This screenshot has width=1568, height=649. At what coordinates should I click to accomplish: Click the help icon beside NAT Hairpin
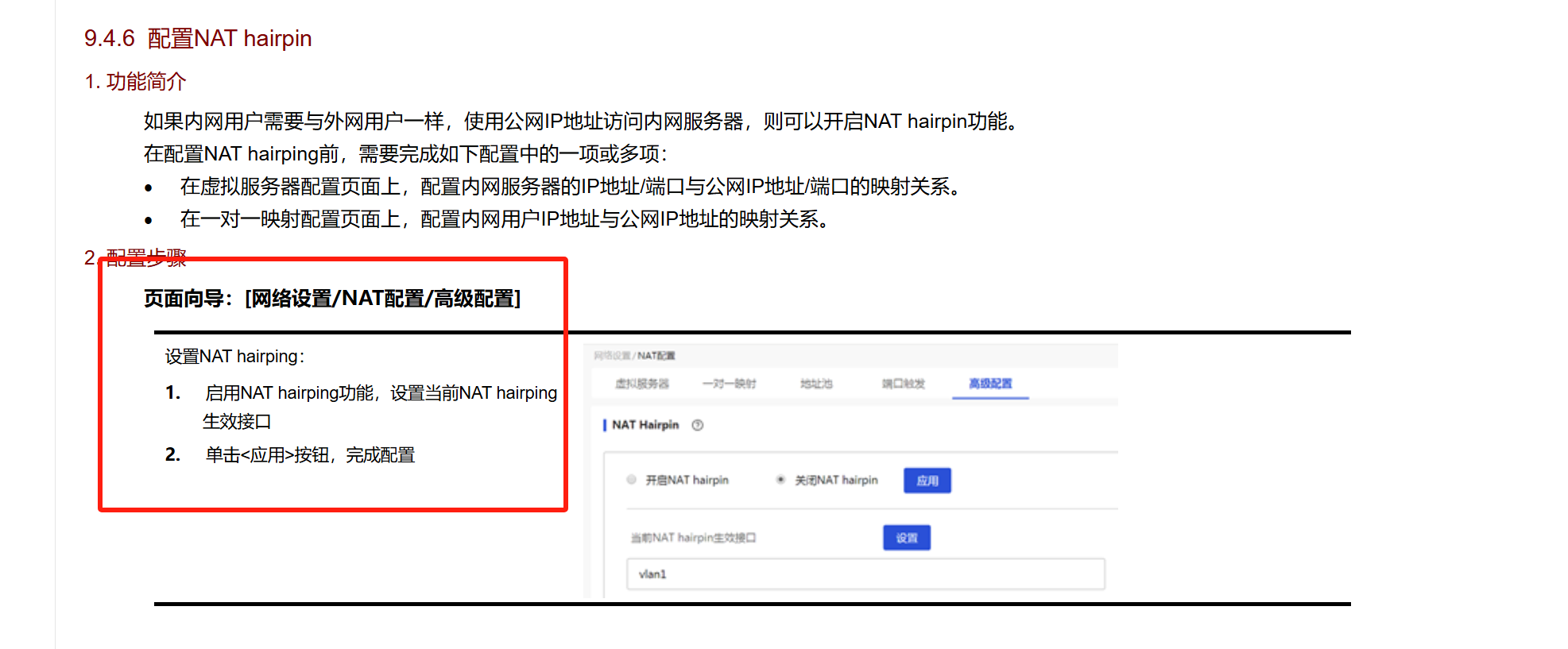(697, 425)
